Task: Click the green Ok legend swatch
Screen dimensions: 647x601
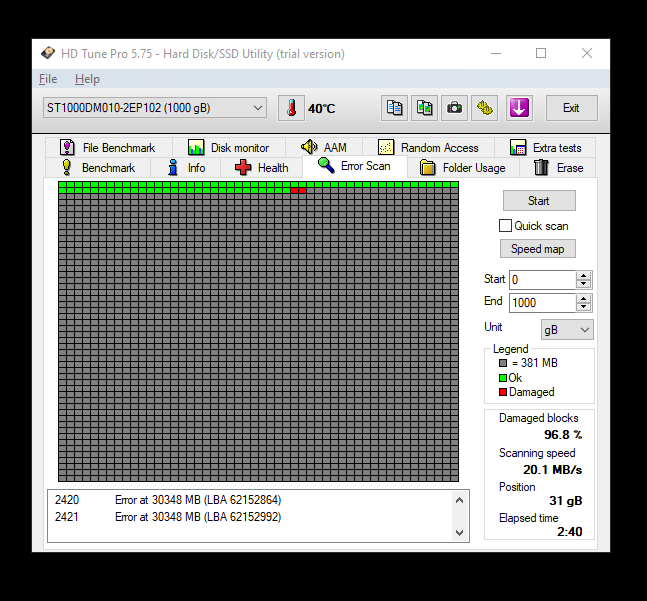Action: [x=503, y=378]
